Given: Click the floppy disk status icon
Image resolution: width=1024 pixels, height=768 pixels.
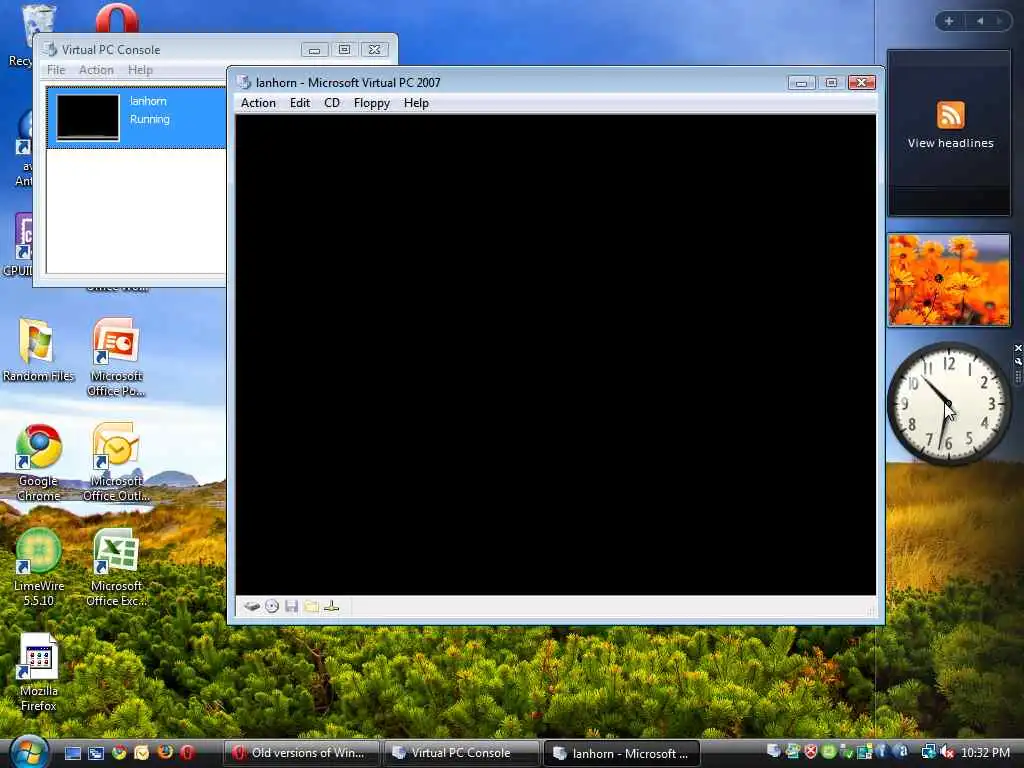Looking at the screenshot, I should coord(291,607).
